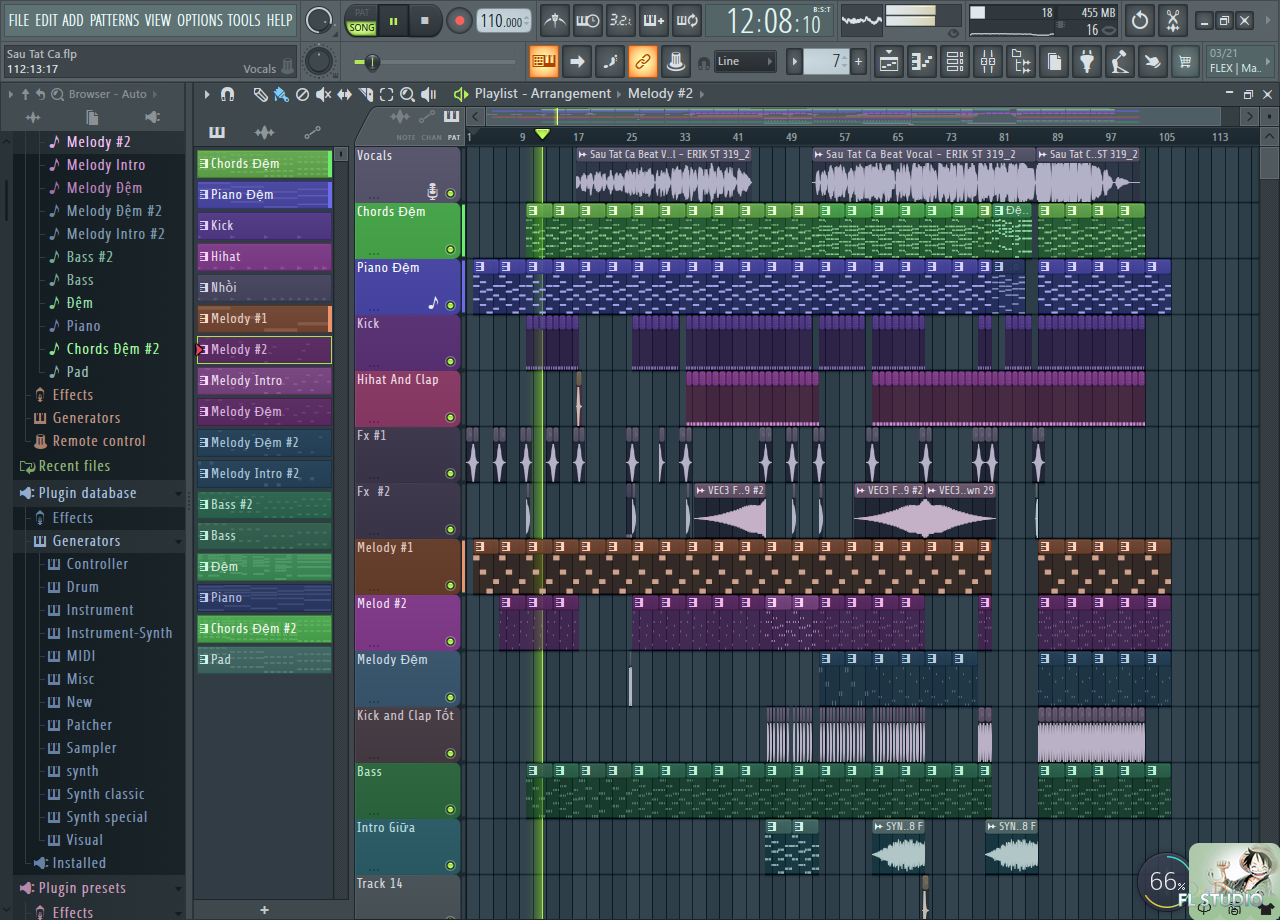Open the project files paper icon

tap(1054, 62)
